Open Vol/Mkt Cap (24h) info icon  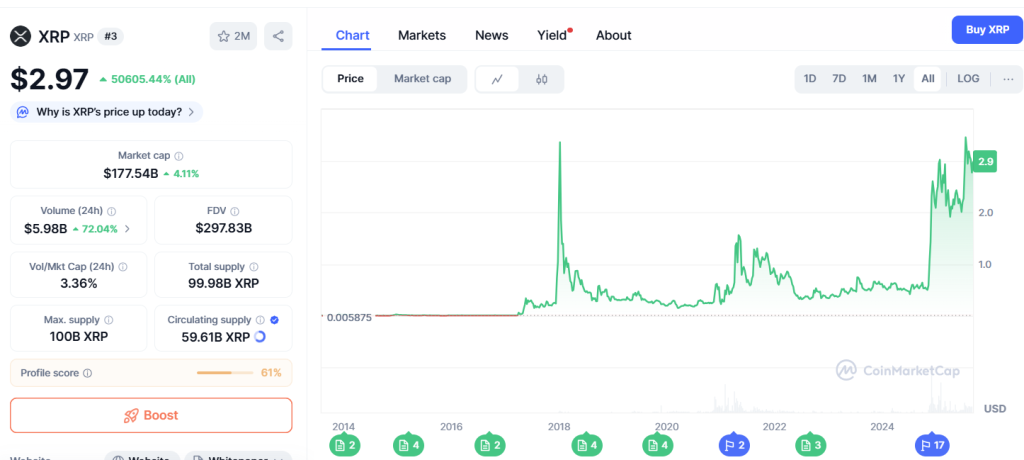point(123,267)
